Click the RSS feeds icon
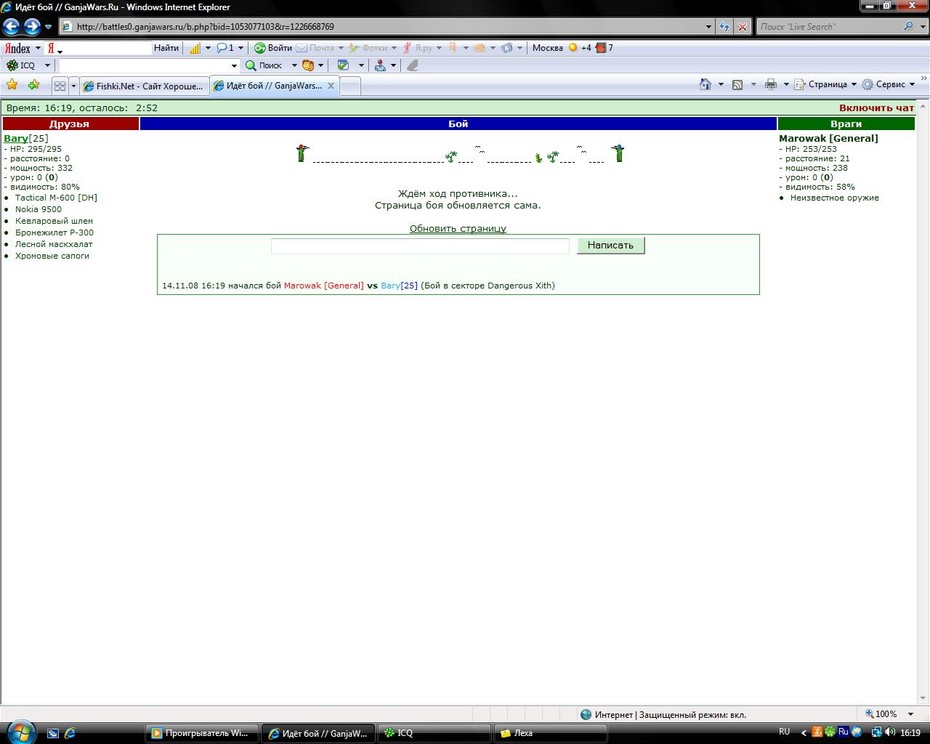Screen dimensions: 930x744 [737, 85]
